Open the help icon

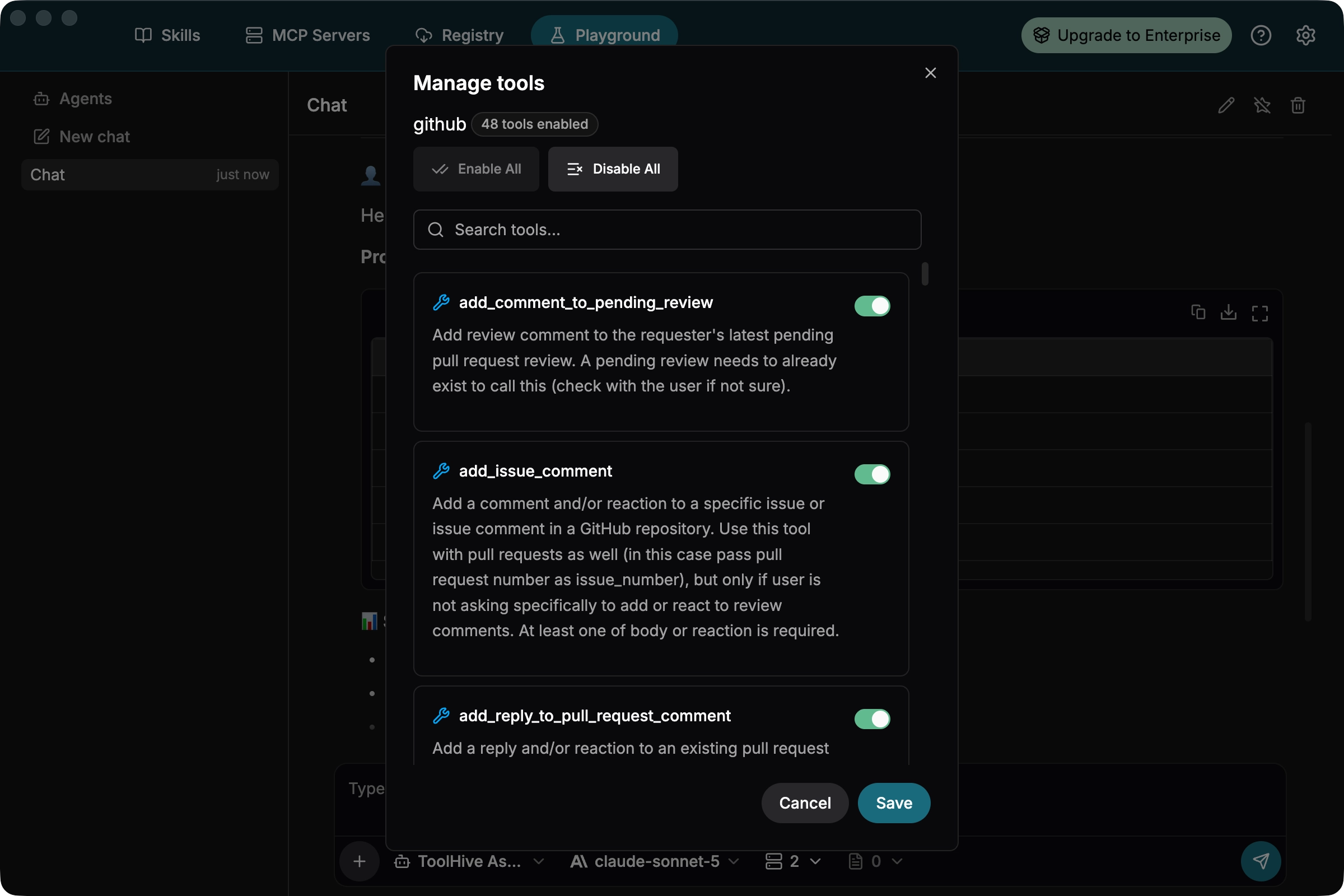(1261, 35)
